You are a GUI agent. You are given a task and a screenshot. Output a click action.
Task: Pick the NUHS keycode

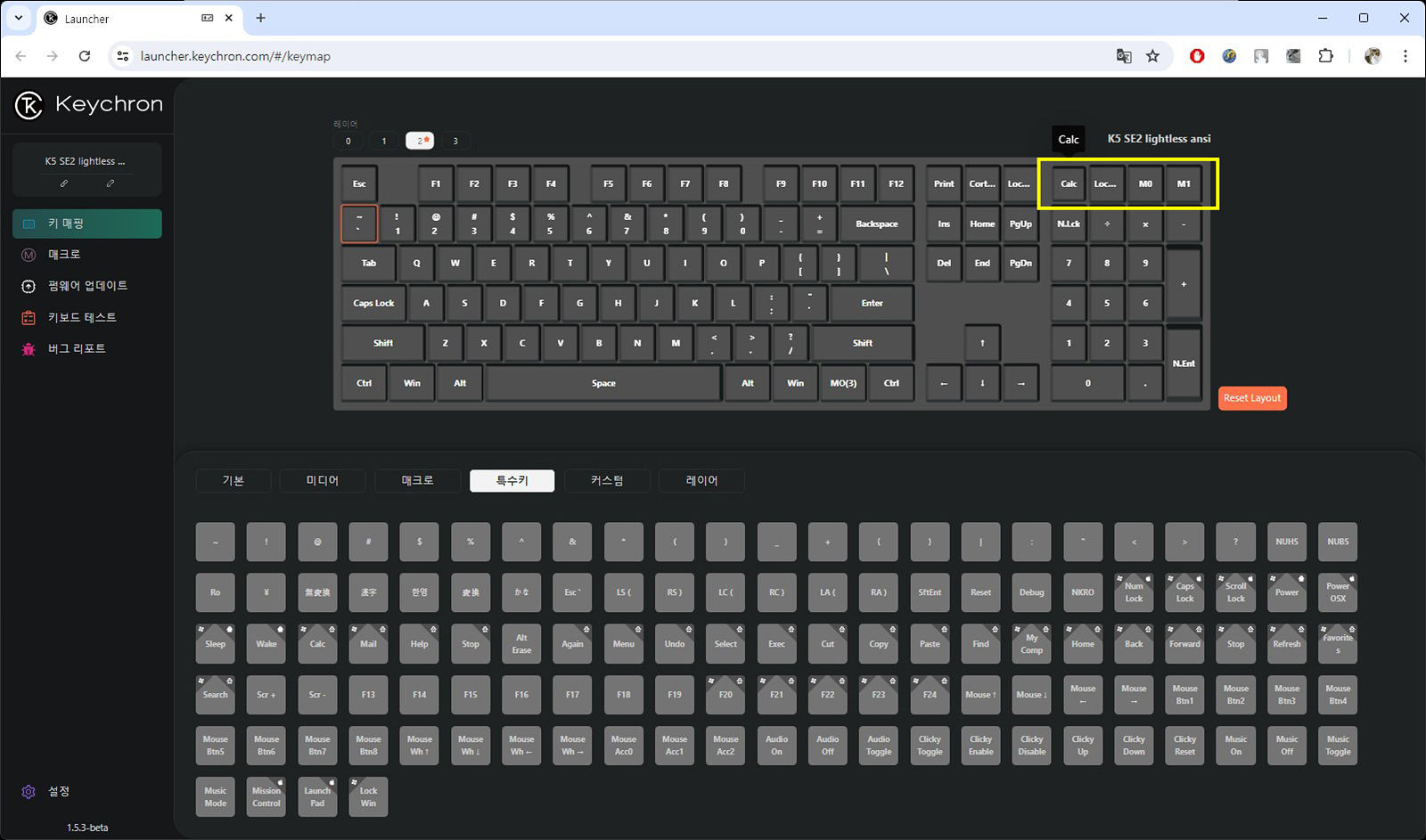pyautogui.click(x=1287, y=542)
